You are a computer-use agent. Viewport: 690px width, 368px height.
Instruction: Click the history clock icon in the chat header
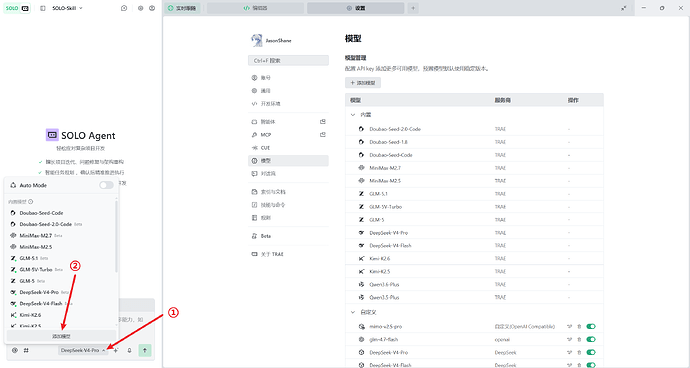tap(124, 8)
